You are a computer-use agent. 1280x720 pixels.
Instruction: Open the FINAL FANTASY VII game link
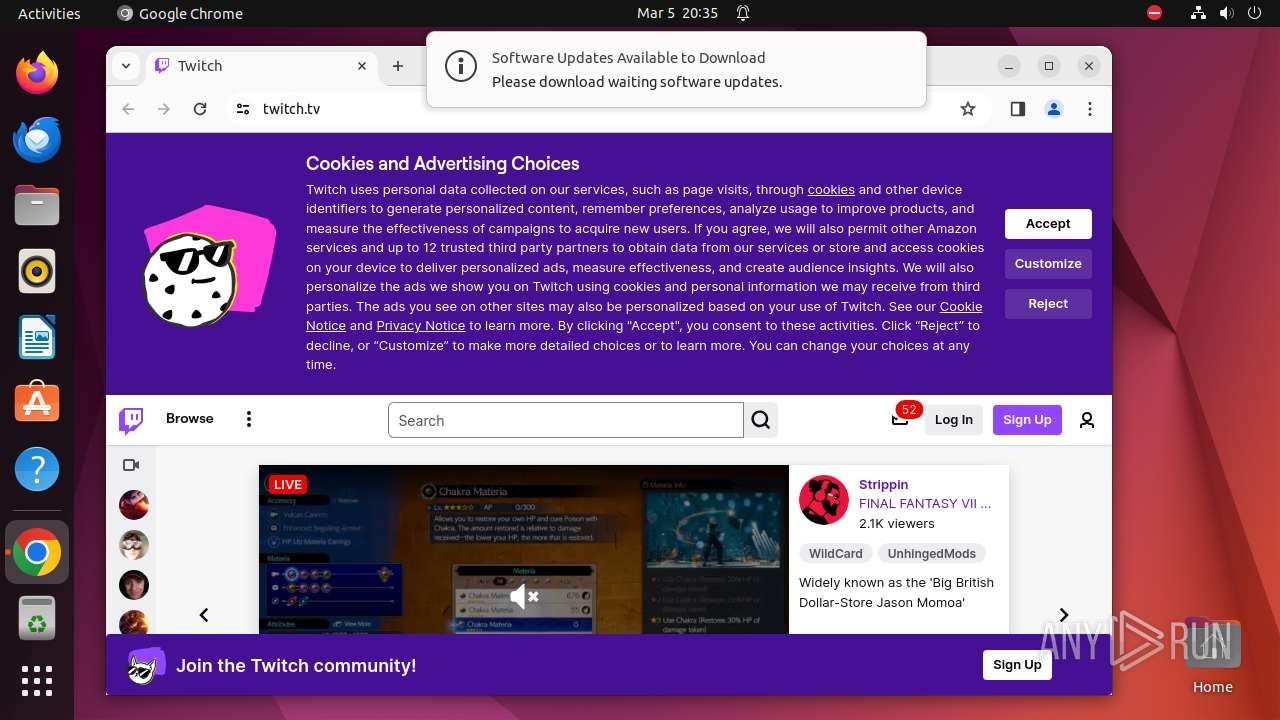925,504
